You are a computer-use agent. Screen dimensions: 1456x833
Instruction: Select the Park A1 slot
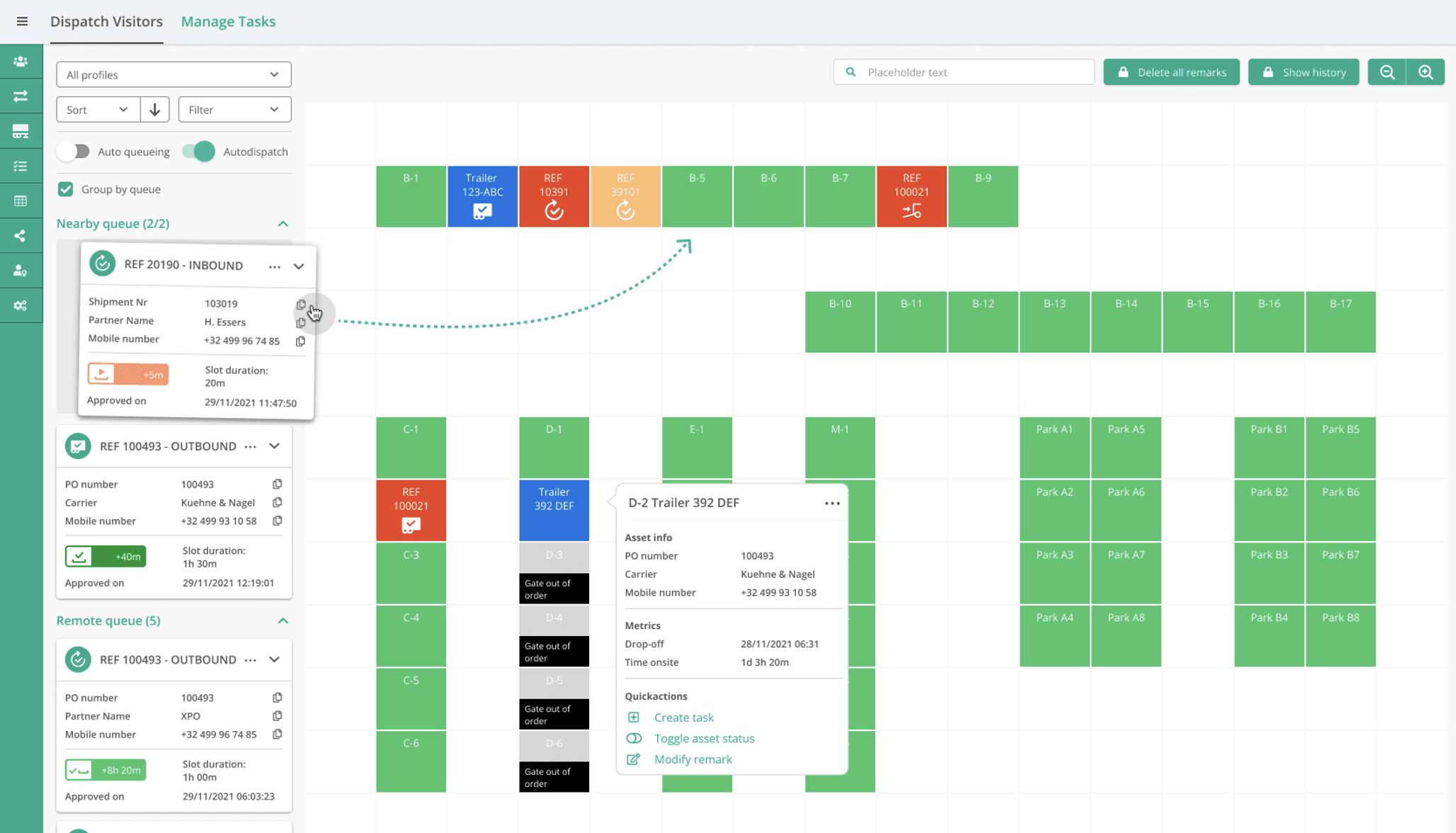1054,447
